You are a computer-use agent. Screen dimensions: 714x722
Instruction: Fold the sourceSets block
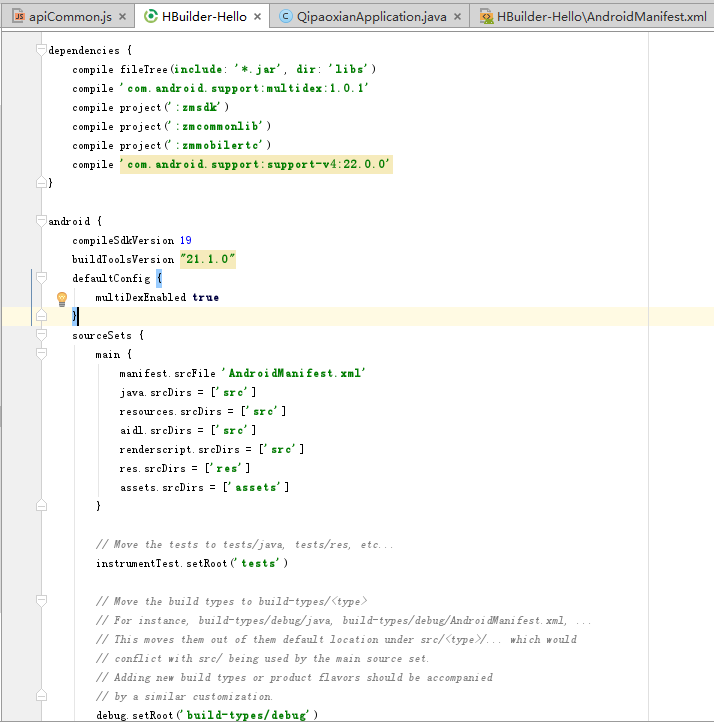point(41,336)
